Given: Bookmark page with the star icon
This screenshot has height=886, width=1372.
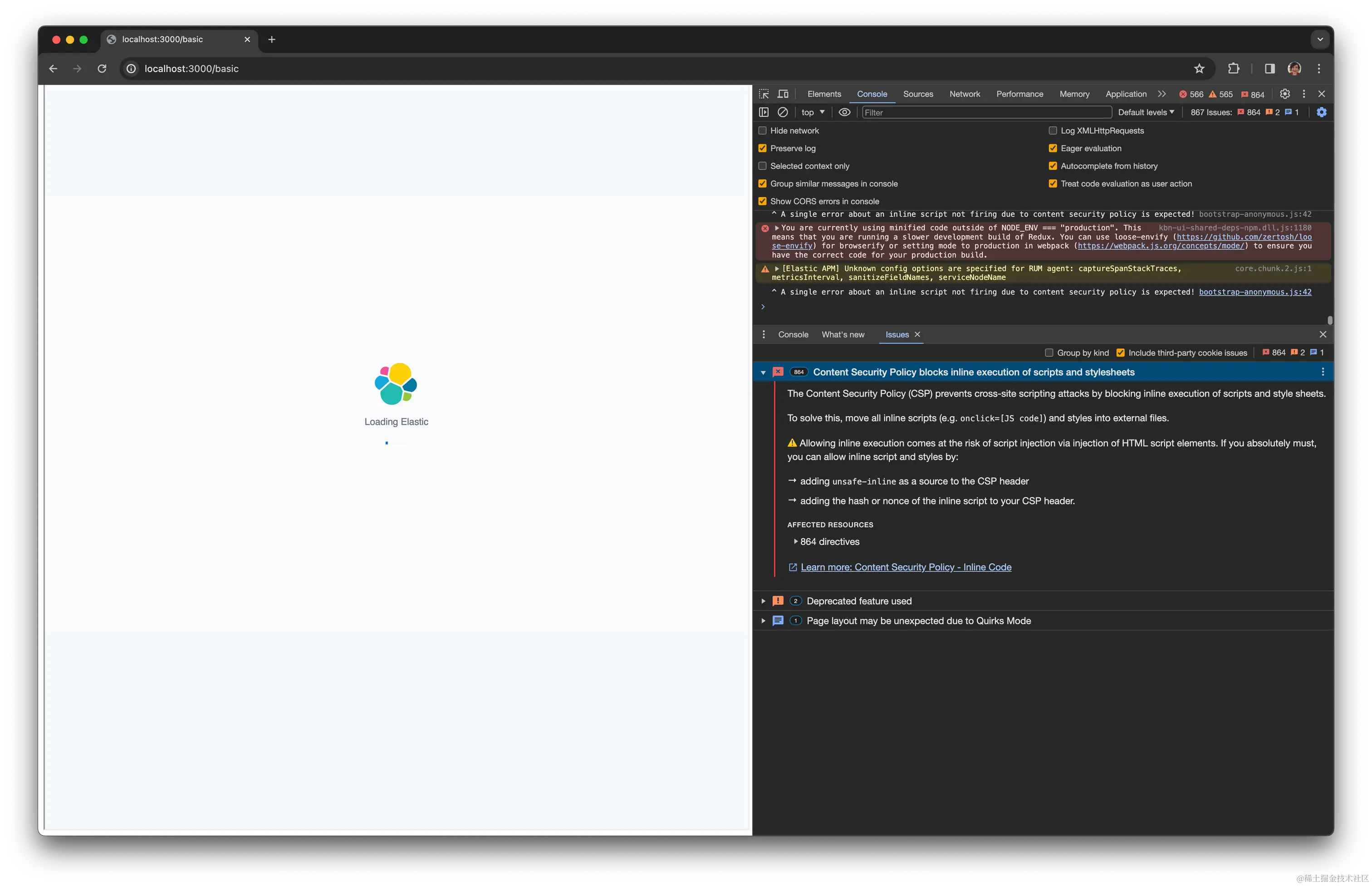Looking at the screenshot, I should [1199, 69].
